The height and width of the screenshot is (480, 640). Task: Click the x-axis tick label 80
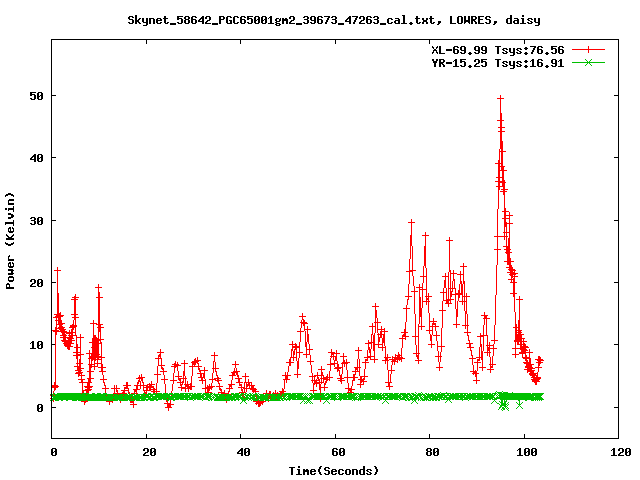pos(432,452)
